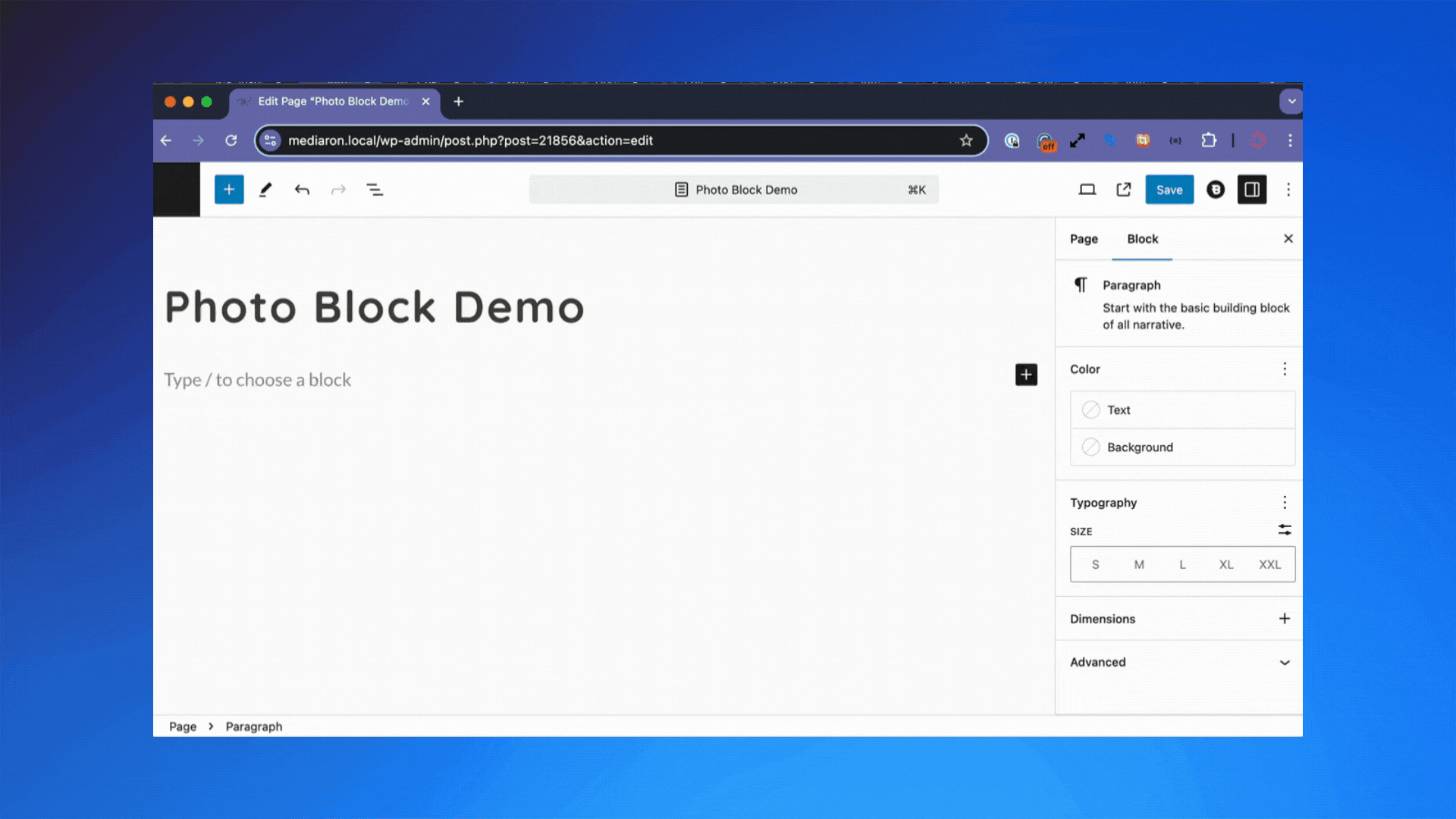Open Typography options three-dot menu

(x=1285, y=503)
